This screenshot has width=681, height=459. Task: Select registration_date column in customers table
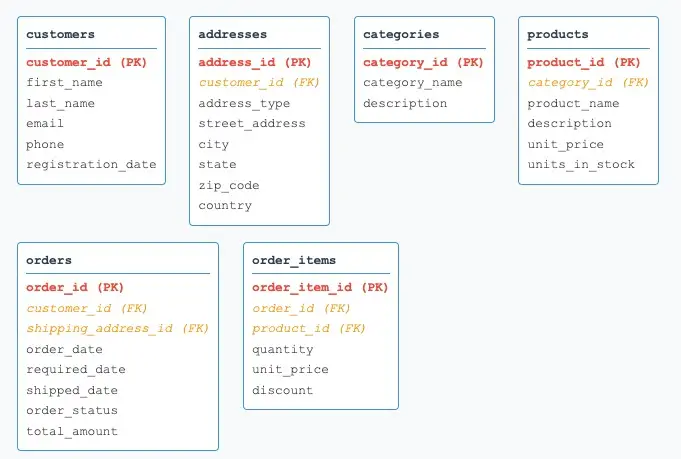click(91, 164)
